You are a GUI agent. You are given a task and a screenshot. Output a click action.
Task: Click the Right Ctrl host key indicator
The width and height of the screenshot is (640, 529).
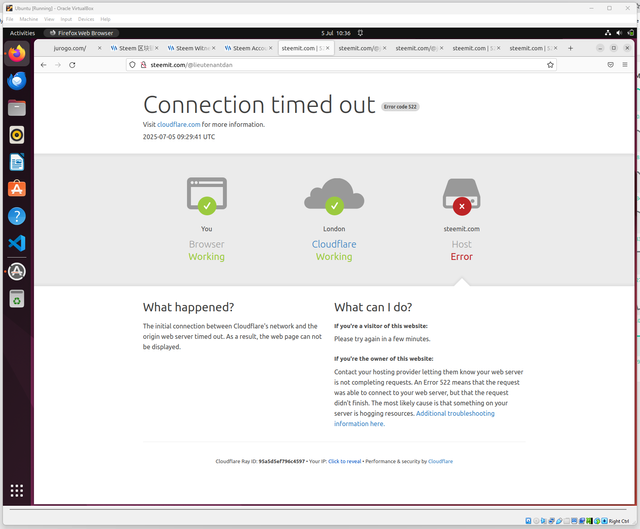[619, 521]
